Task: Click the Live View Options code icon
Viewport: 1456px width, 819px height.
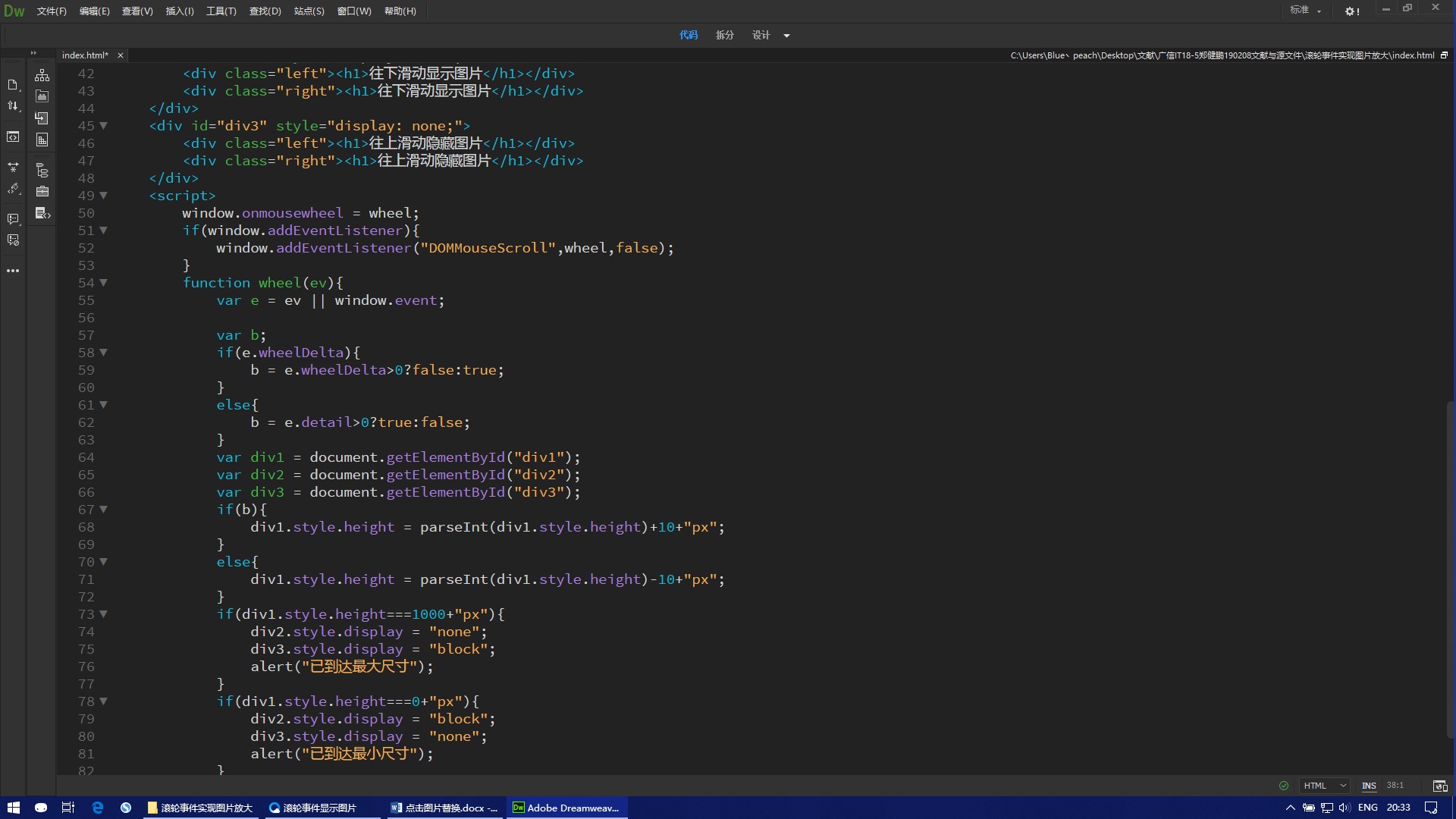Action: point(12,137)
